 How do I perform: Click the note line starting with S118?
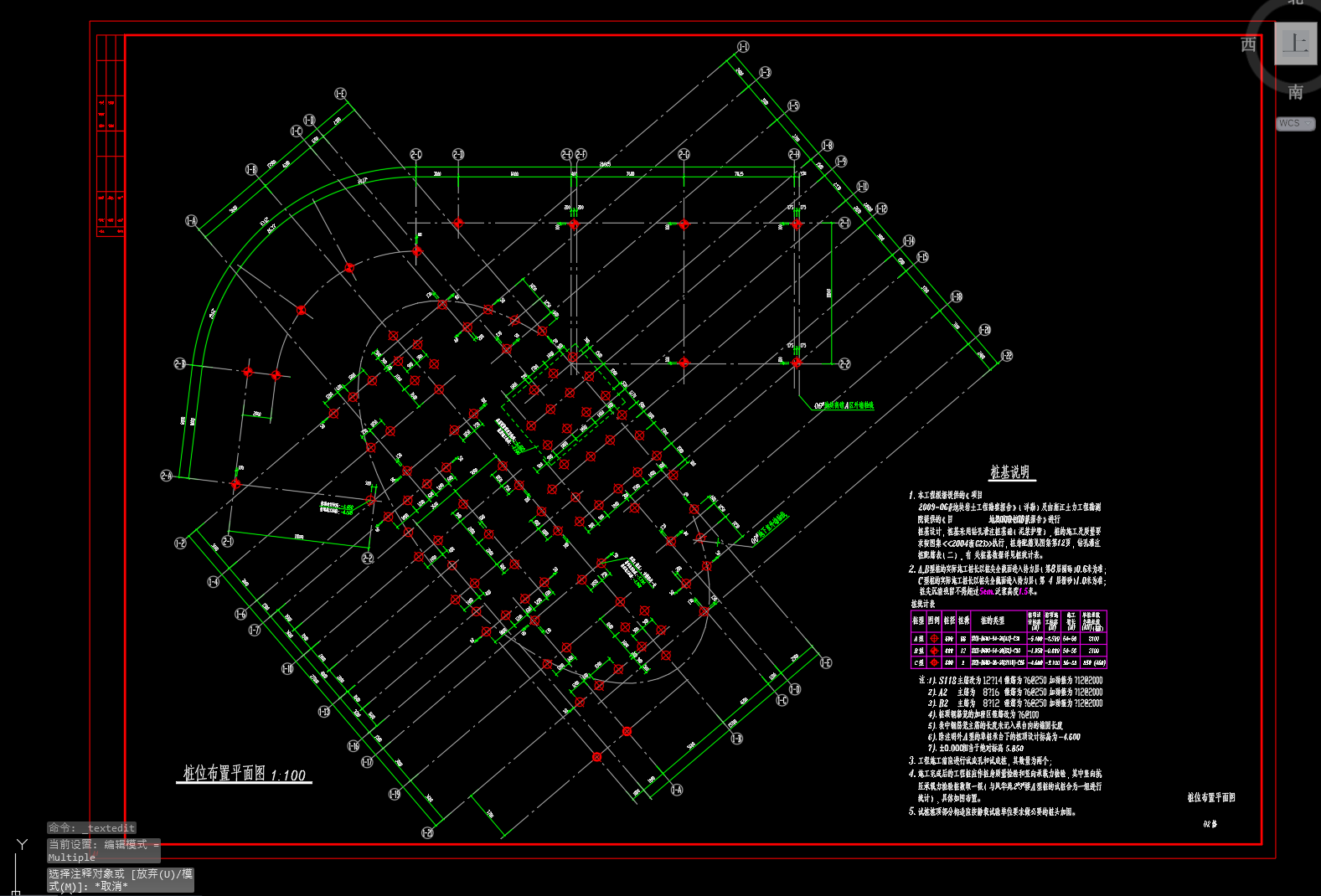pos(1011,681)
